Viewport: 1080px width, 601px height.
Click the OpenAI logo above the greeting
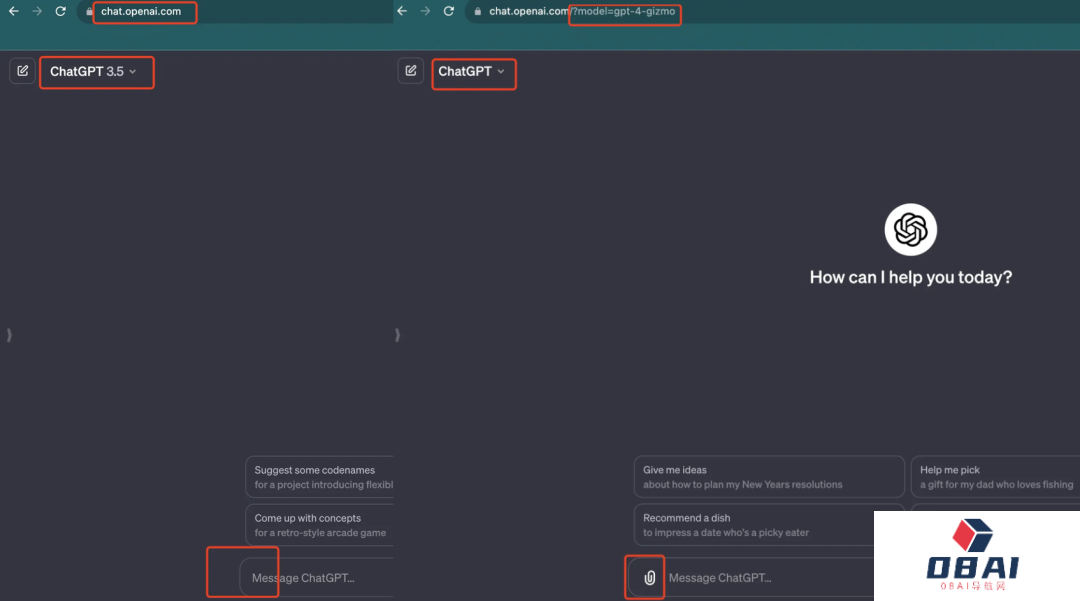(910, 230)
